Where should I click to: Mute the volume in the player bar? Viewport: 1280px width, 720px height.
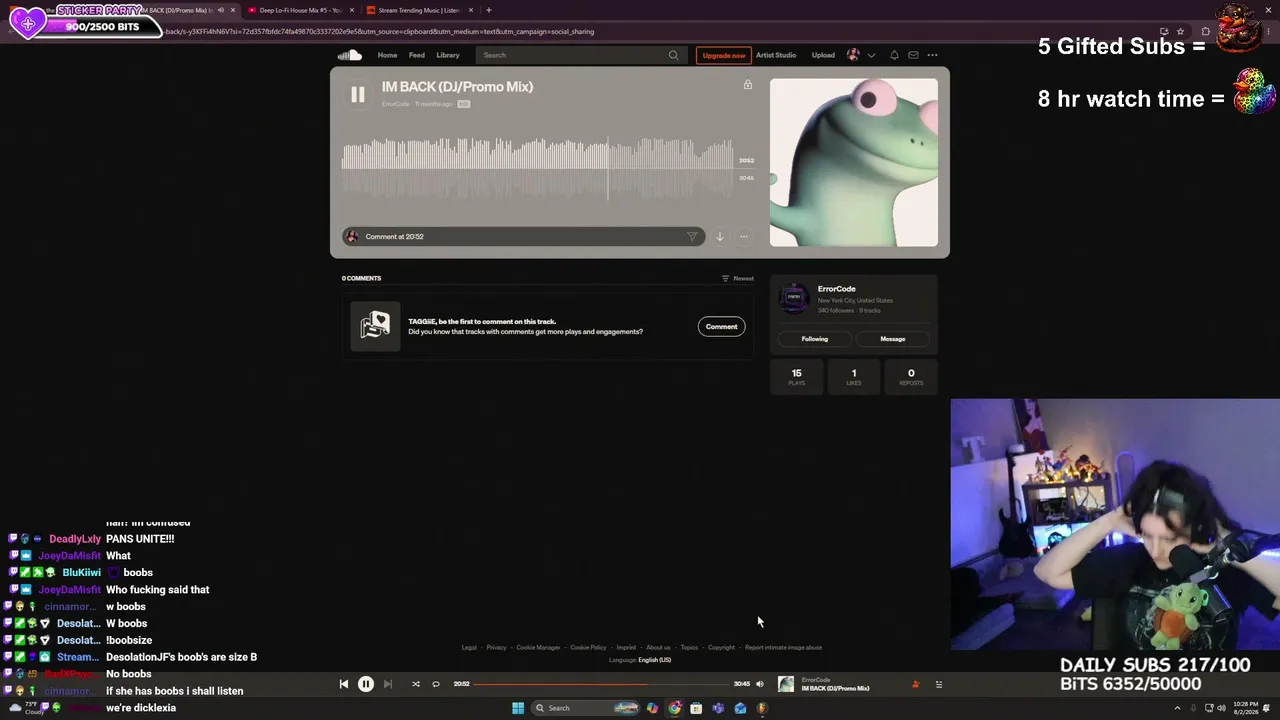760,684
